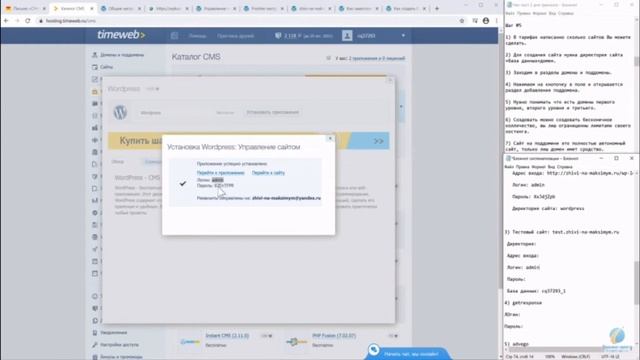
Task: Click the 'Установить приложение' button
Action: (x=273, y=112)
